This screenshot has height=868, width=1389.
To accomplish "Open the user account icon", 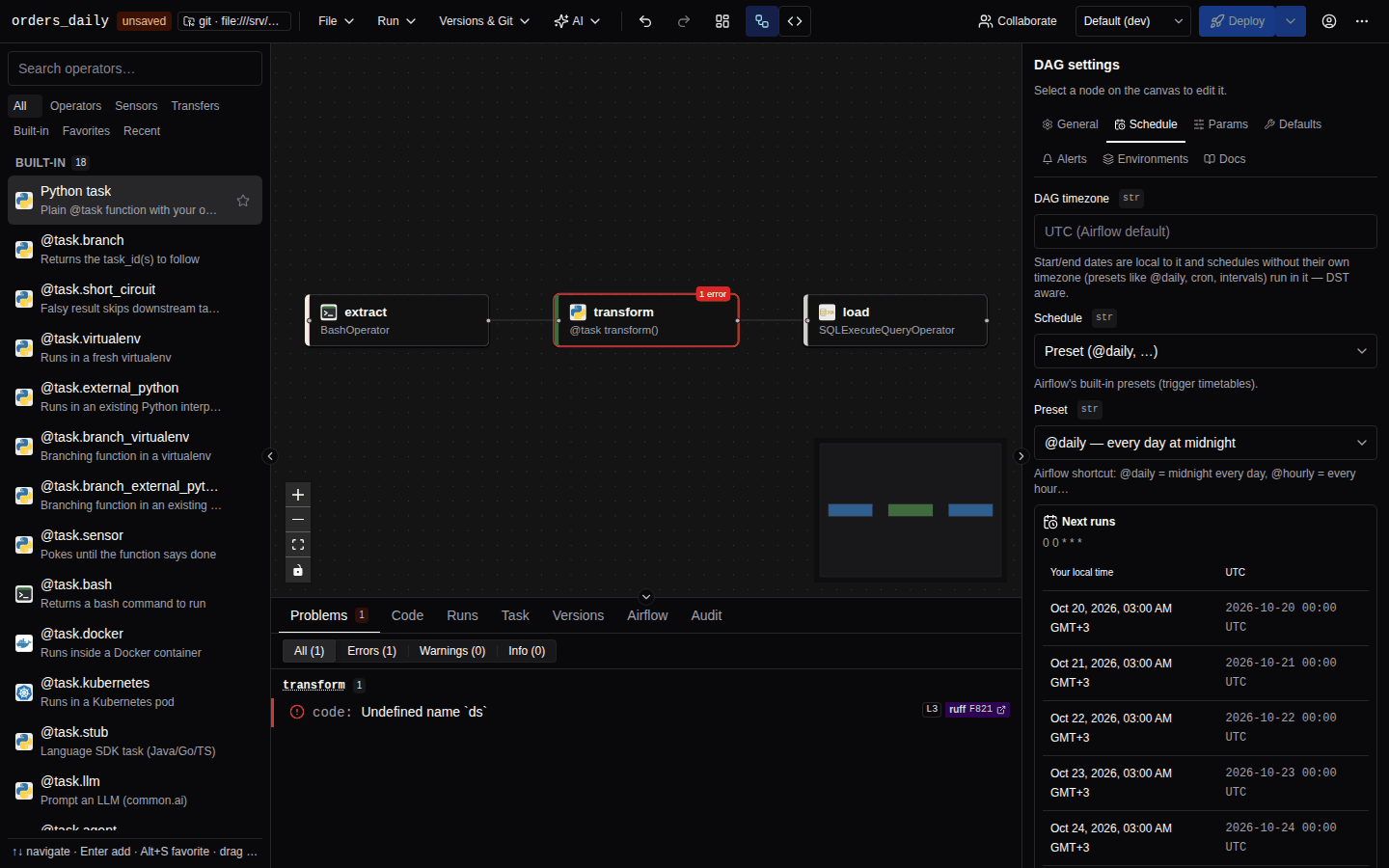I will click(1329, 21).
